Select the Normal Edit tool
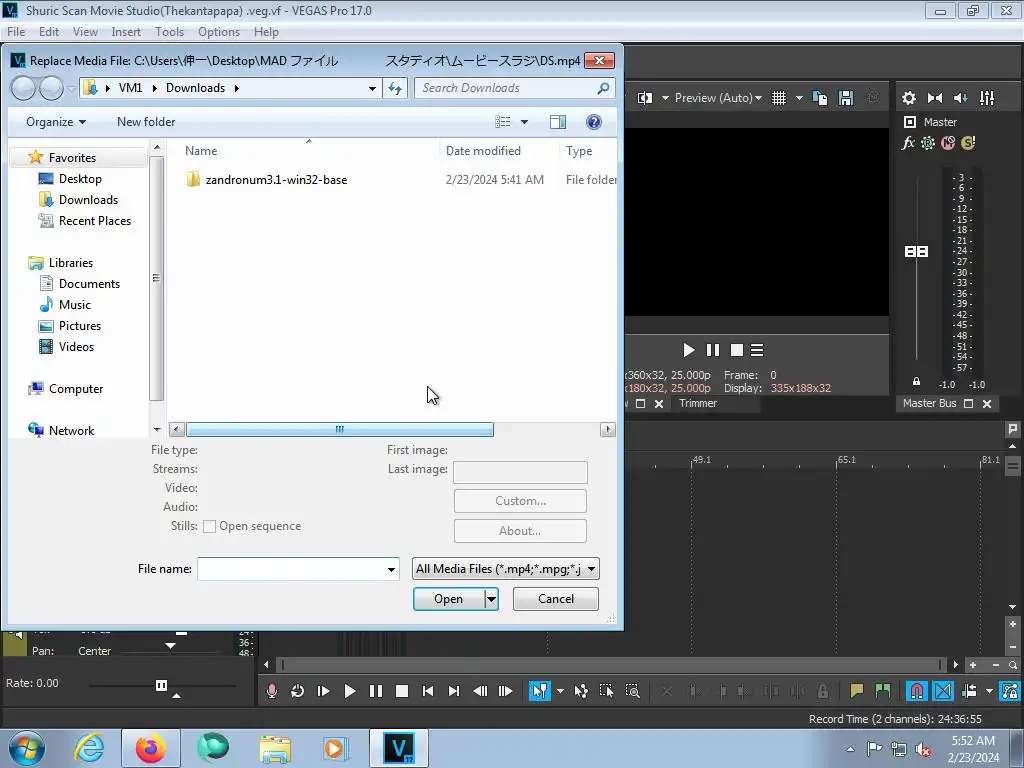The image size is (1024, 768). (539, 691)
